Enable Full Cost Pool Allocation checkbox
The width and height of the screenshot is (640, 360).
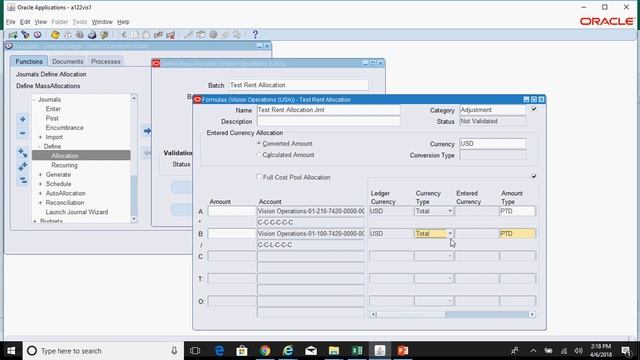259,177
